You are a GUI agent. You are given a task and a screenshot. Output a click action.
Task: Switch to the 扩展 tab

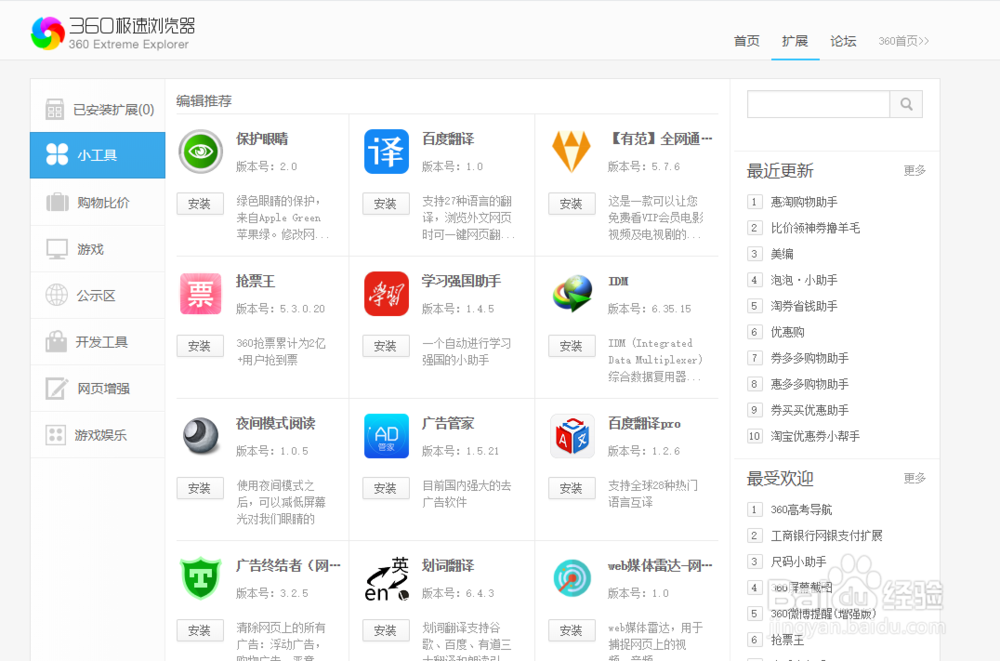click(795, 41)
